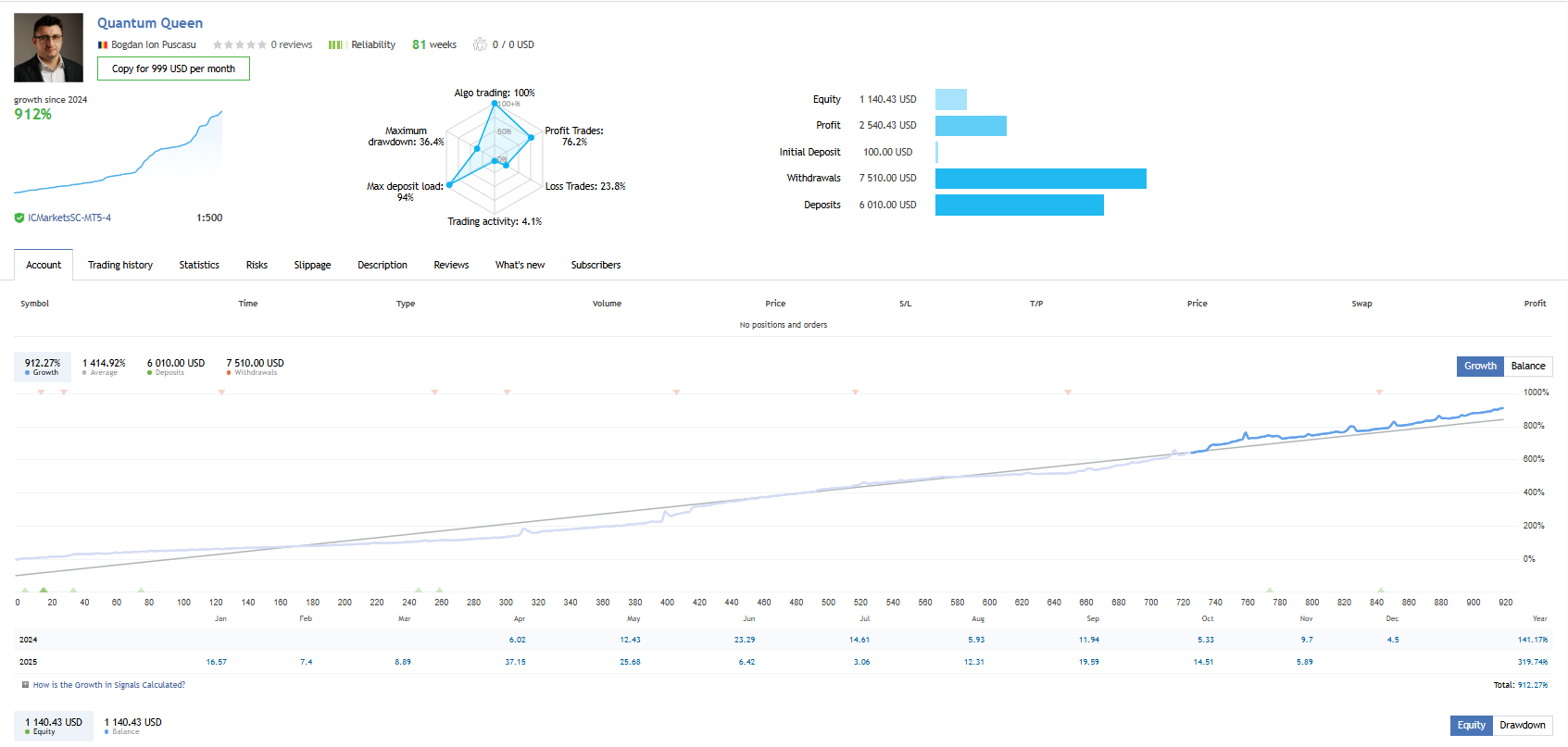Toggle the Deposits series in chart legend
Image resolution: width=1568 pixels, height=747 pixels.
coord(175,367)
